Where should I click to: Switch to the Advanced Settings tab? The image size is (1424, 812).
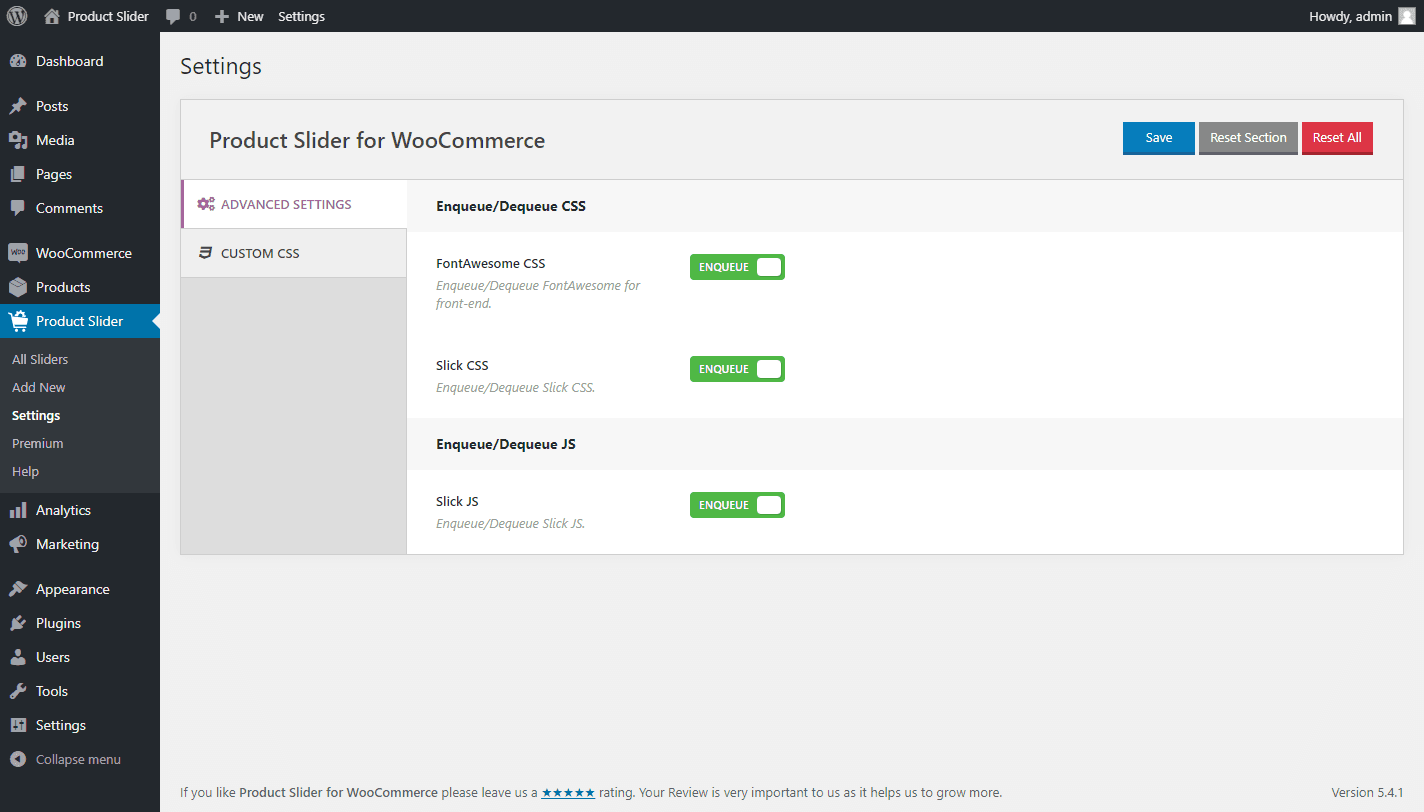click(294, 204)
